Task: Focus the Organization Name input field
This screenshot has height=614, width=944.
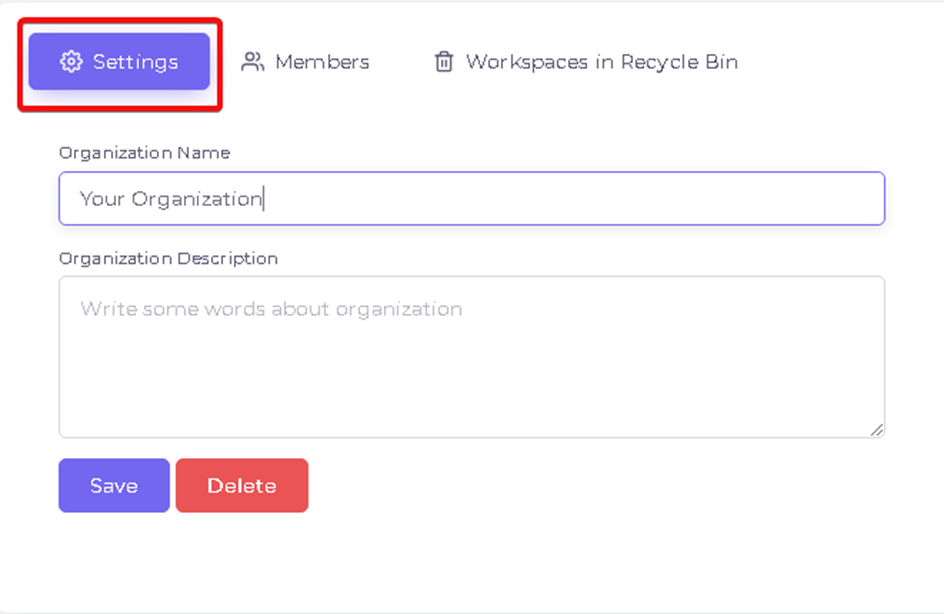Action: [x=471, y=199]
